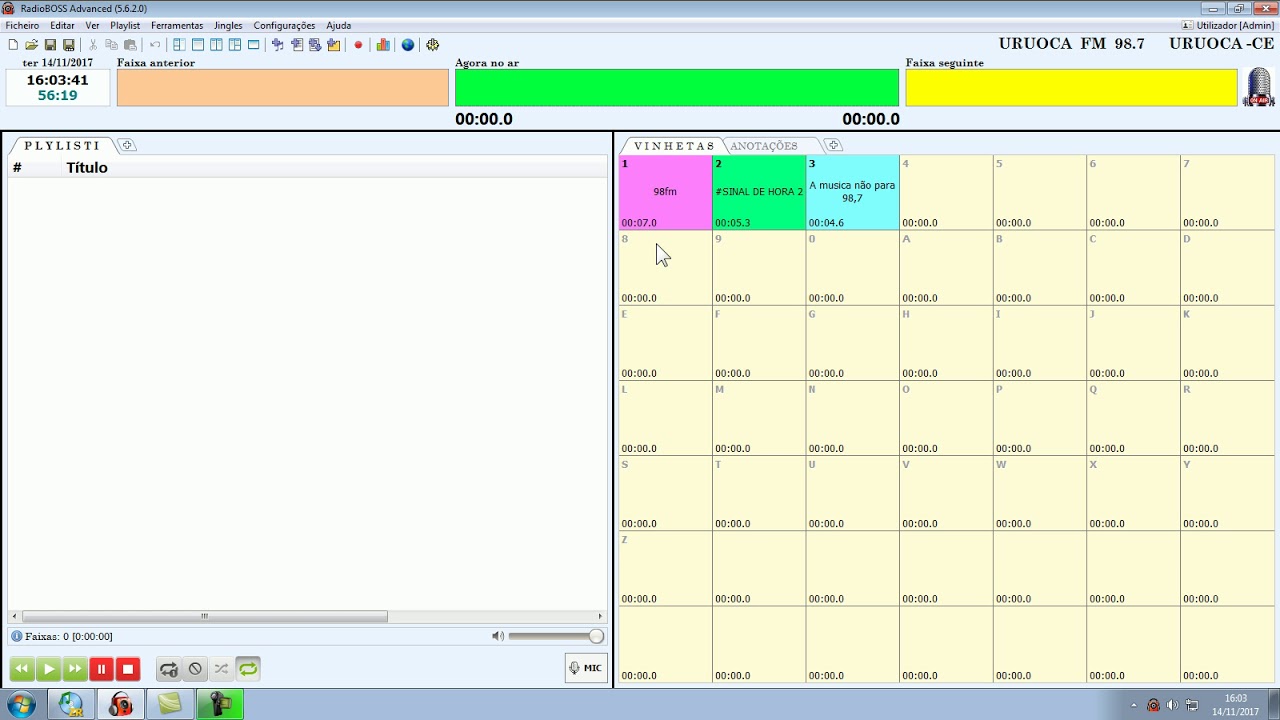Click the Paste clipboard icon

(x=130, y=45)
